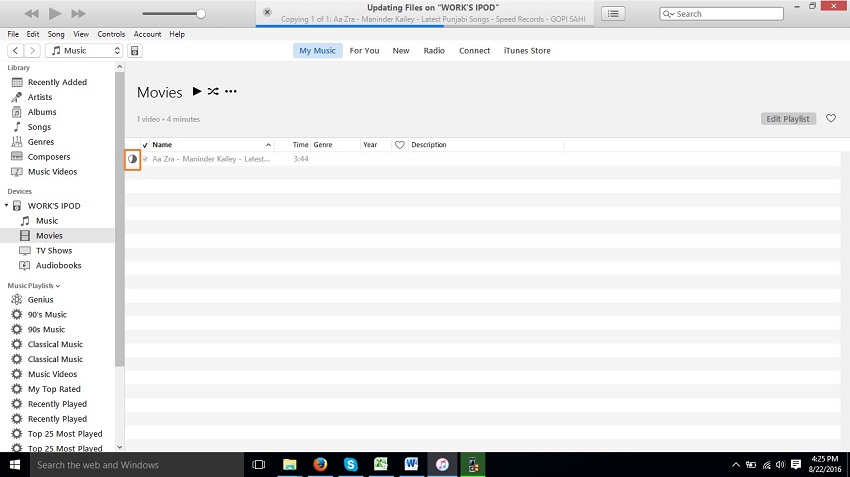
Task: Adjust the volume slider
Action: point(200,14)
